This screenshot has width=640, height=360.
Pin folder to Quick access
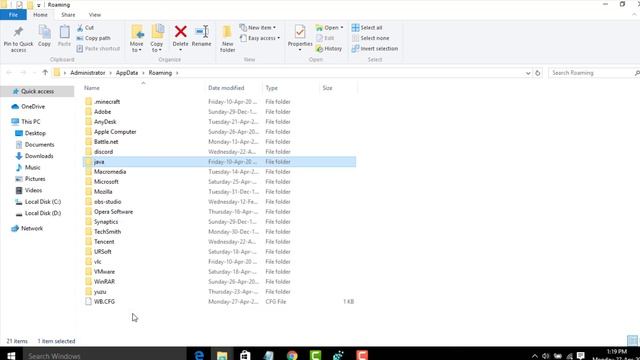coord(18,39)
